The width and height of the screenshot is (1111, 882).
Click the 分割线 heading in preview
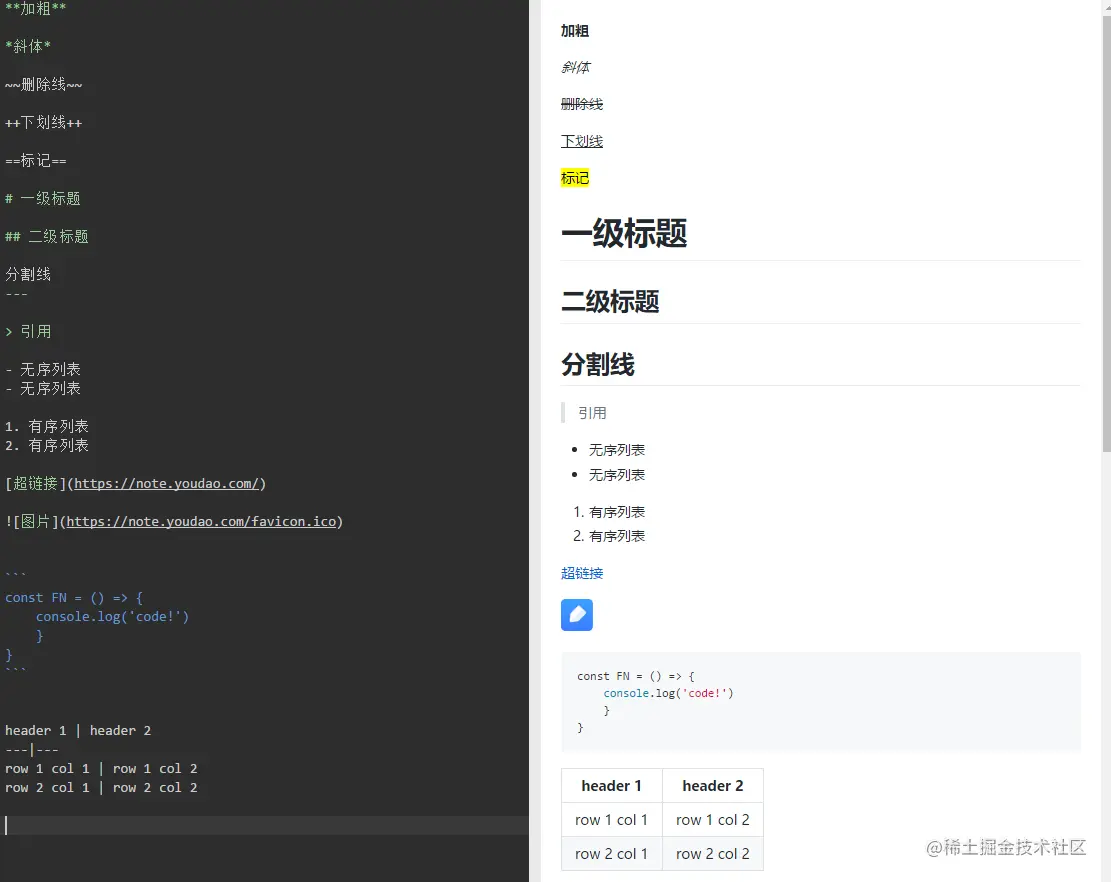[598, 364]
